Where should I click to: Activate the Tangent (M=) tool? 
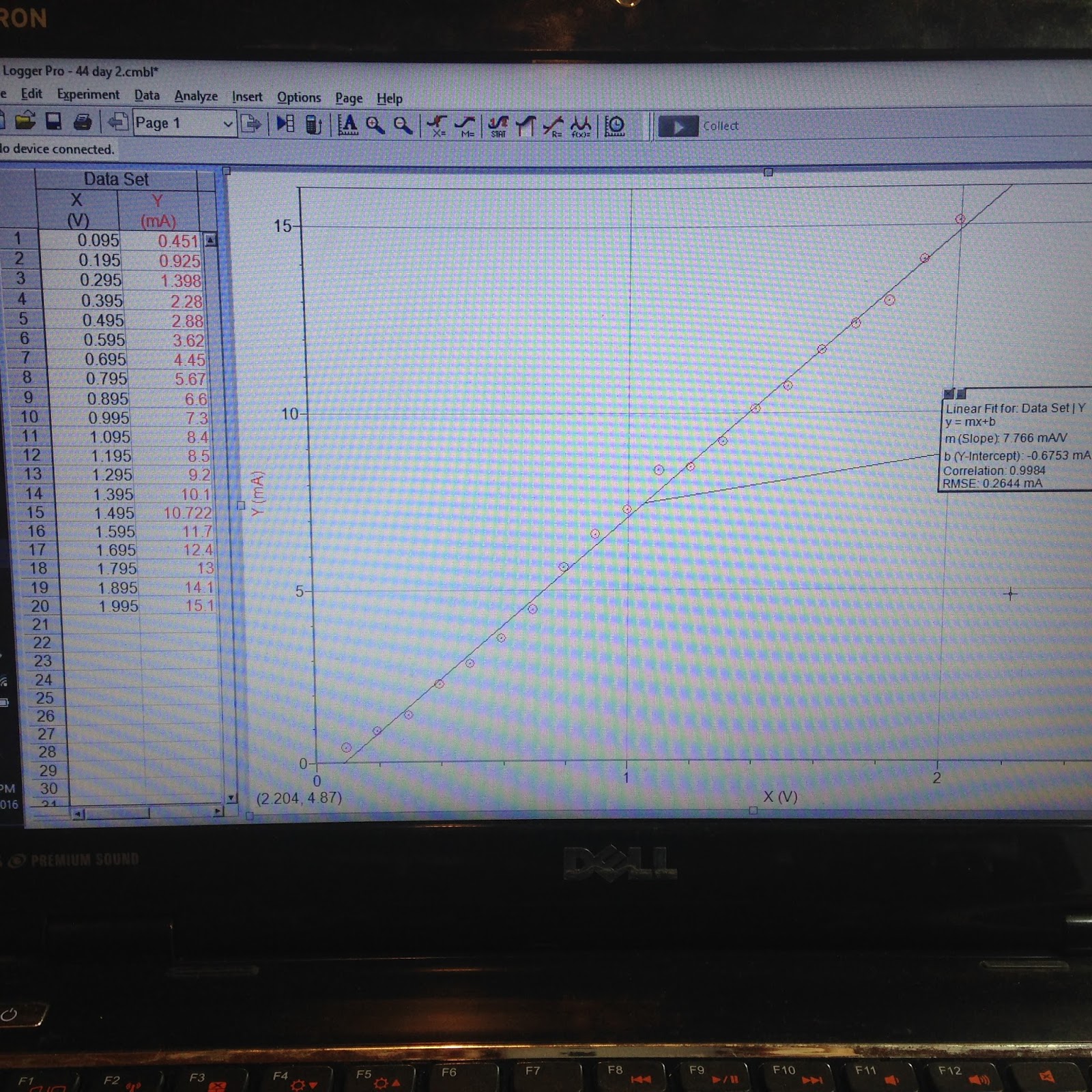(x=465, y=126)
